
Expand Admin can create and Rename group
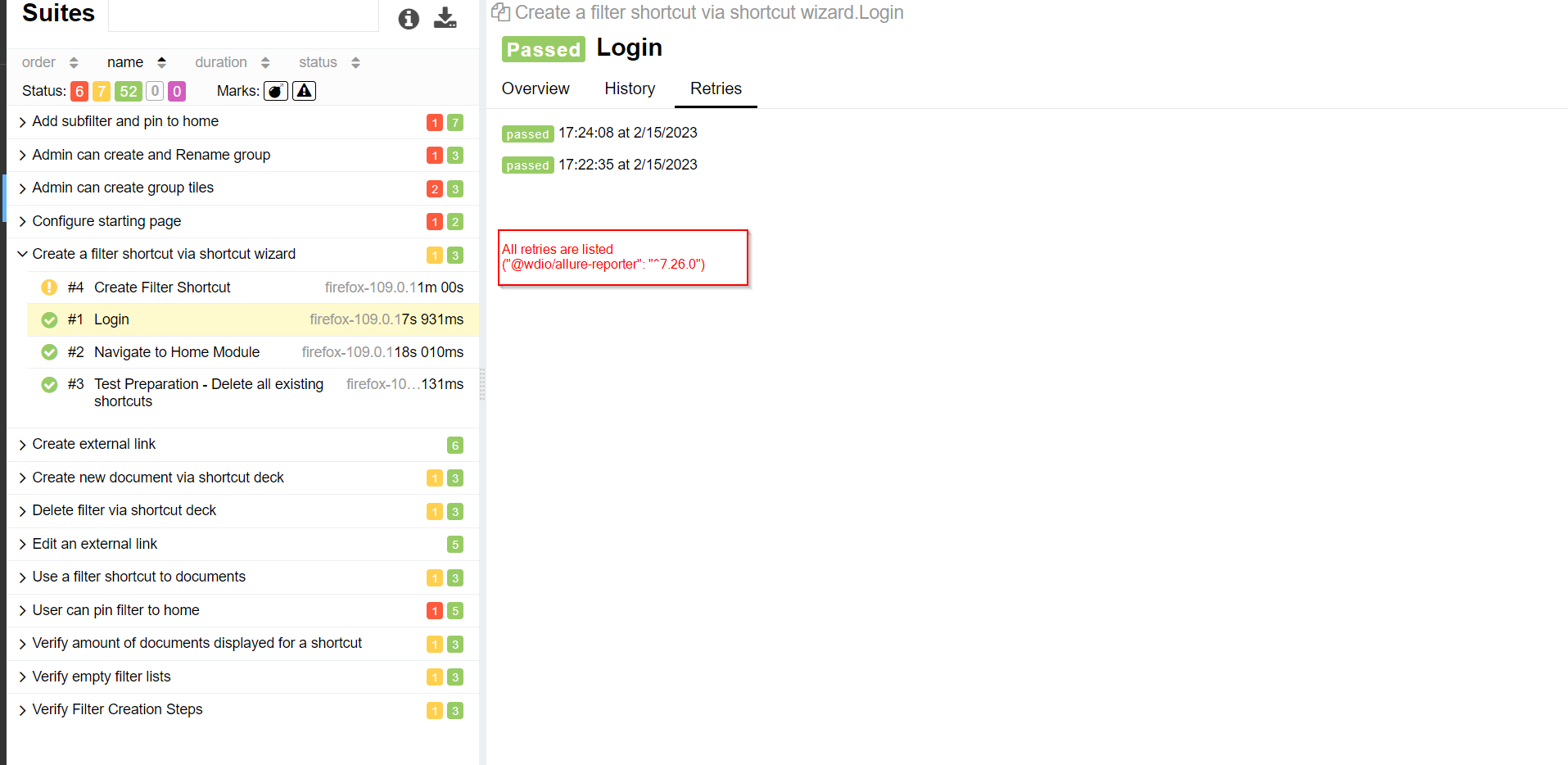(x=242, y=155)
